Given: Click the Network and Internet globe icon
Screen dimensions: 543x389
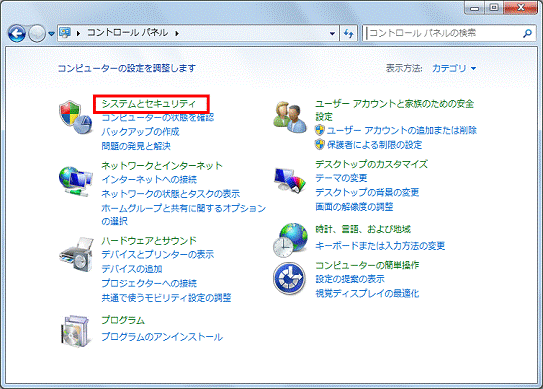Looking at the screenshot, I should [x=75, y=182].
